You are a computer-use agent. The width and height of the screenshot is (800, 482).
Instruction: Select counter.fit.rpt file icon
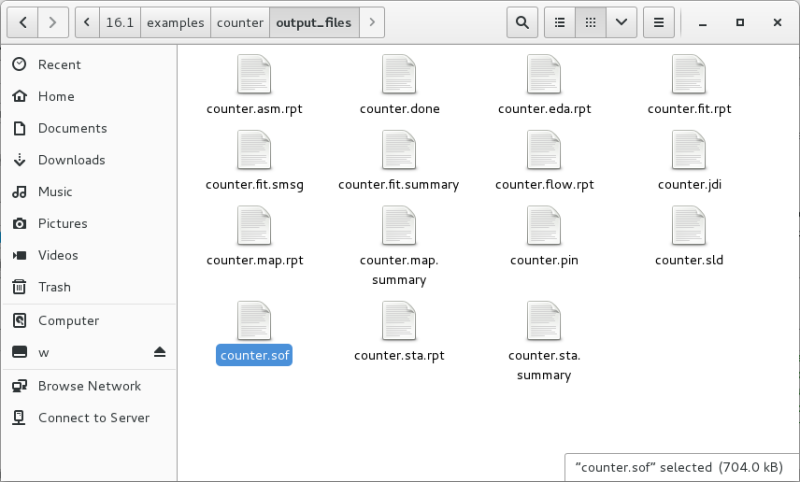pyautogui.click(x=689, y=74)
